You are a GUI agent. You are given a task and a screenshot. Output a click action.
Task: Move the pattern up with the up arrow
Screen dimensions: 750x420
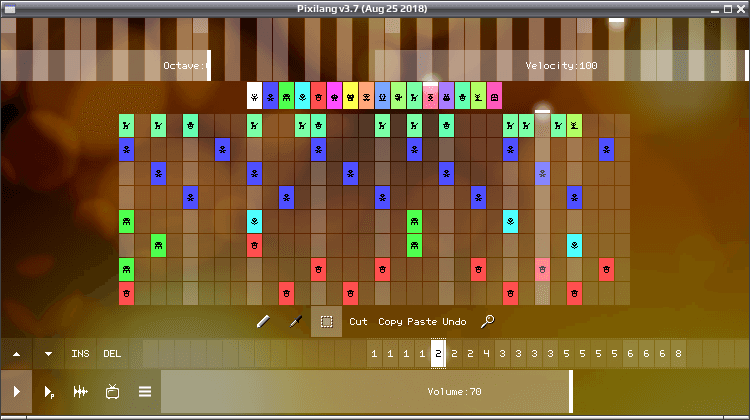point(16,354)
